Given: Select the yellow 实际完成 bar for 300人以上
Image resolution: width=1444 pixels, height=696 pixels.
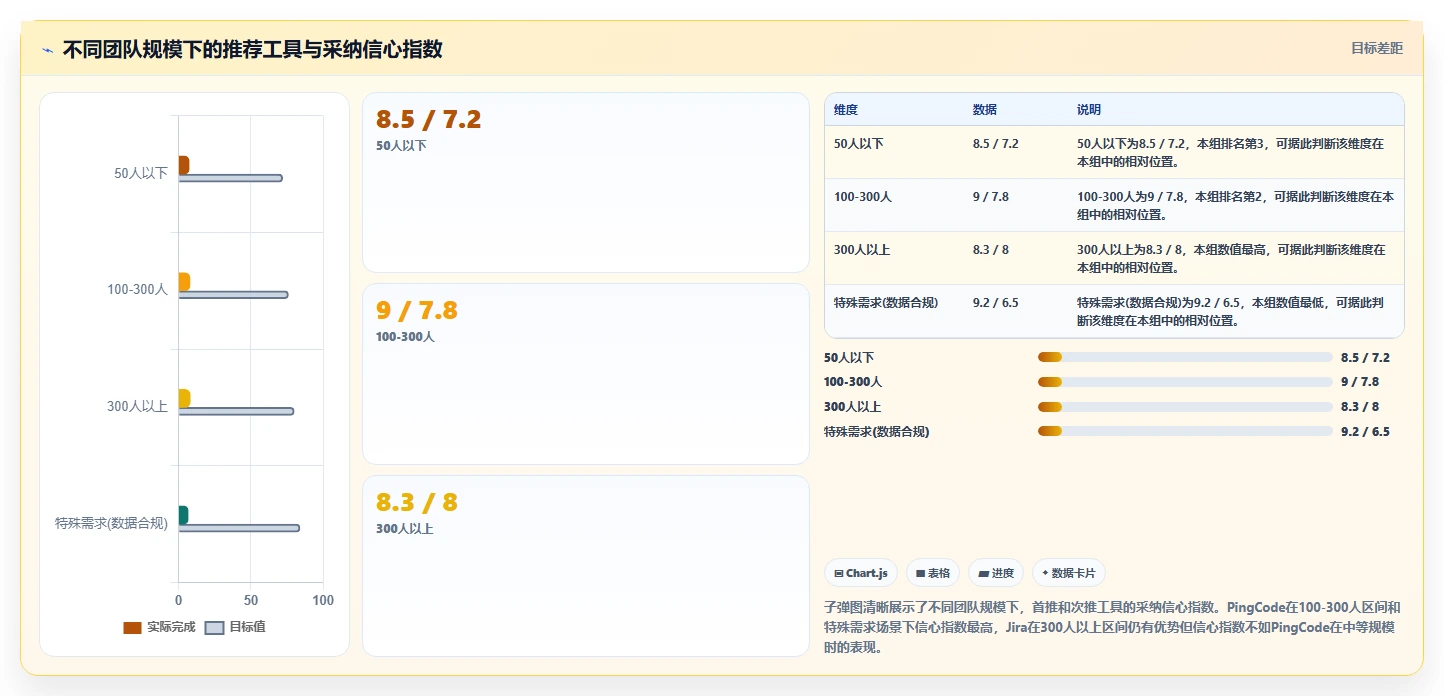Looking at the screenshot, I should tap(184, 399).
